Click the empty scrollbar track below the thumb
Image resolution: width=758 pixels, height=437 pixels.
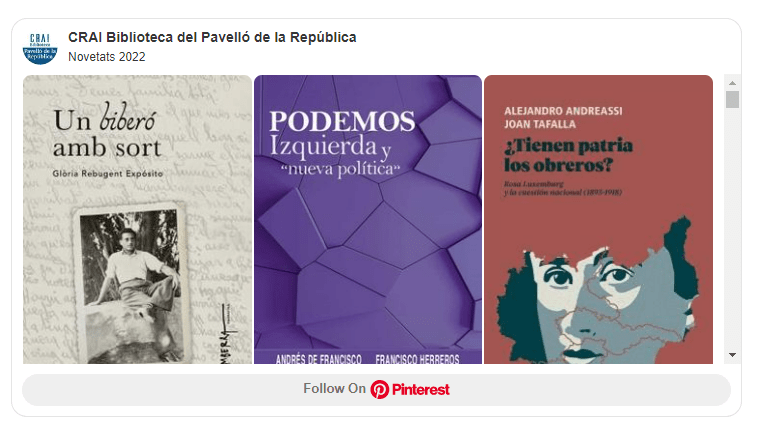click(x=732, y=227)
